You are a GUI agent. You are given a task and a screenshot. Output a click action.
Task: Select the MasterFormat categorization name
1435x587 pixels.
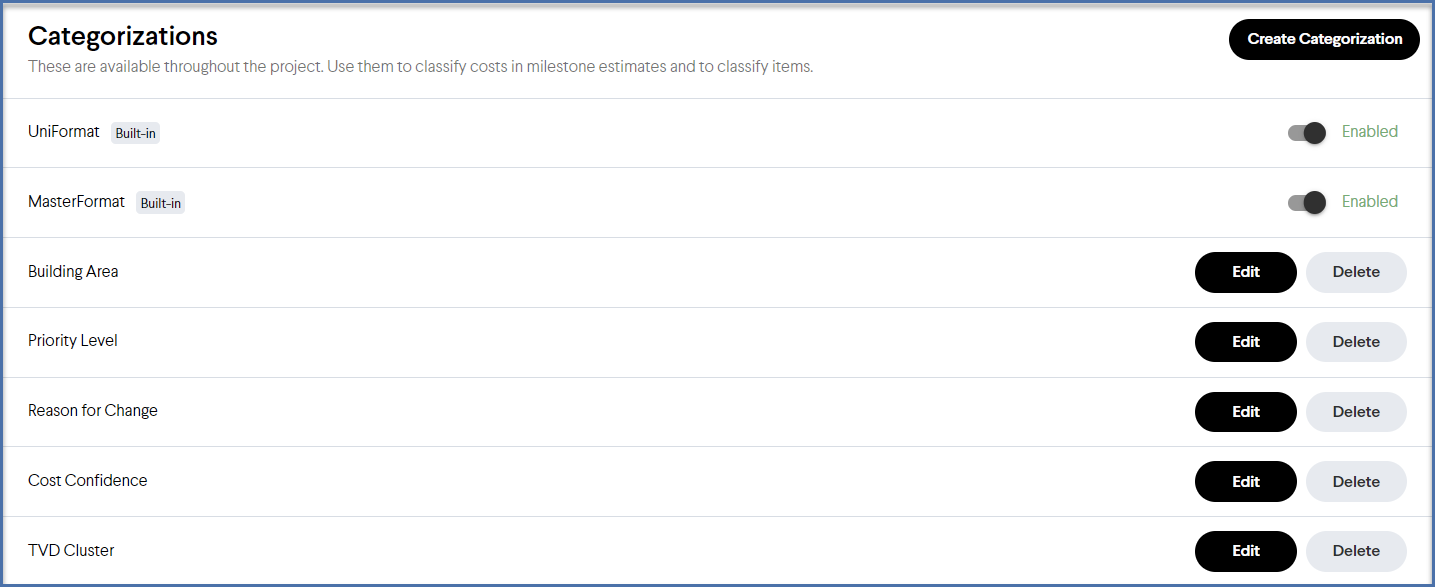coord(76,202)
